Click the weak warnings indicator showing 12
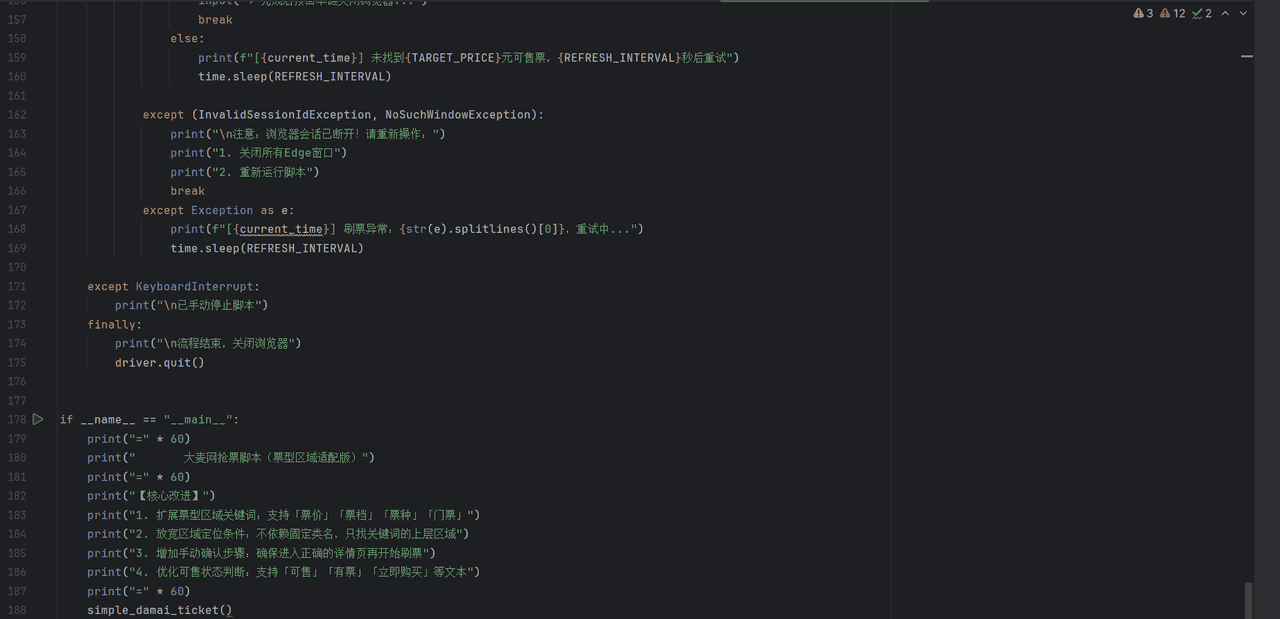The image size is (1280, 619). pos(1171,14)
